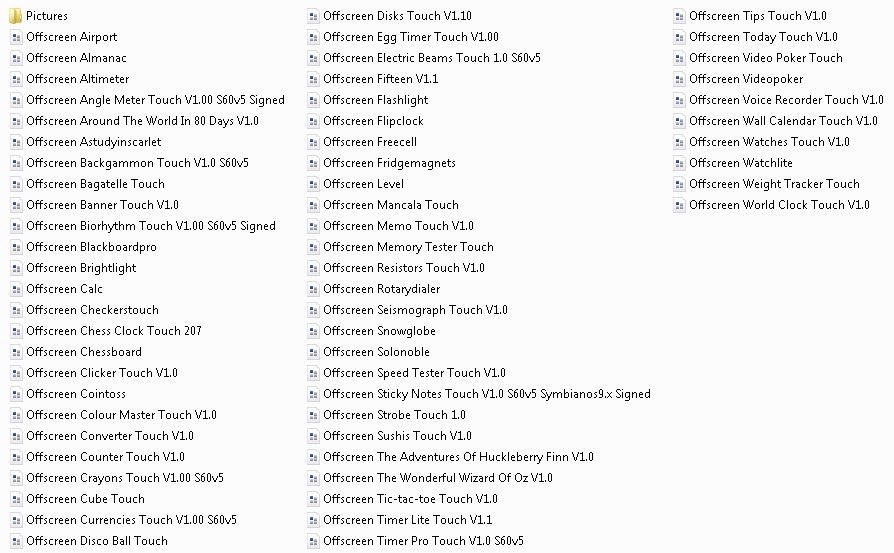Click the icon beside Offscreen Rotarydialer
Viewport: 894px width, 553px height.
[x=313, y=289]
